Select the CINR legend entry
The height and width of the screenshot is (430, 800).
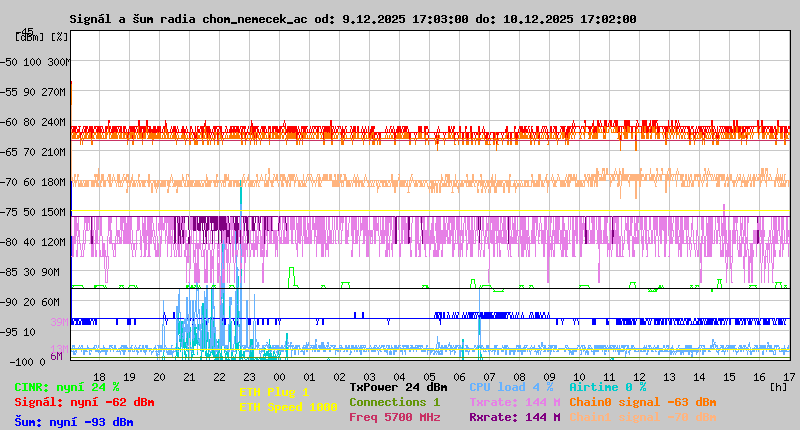67,387
